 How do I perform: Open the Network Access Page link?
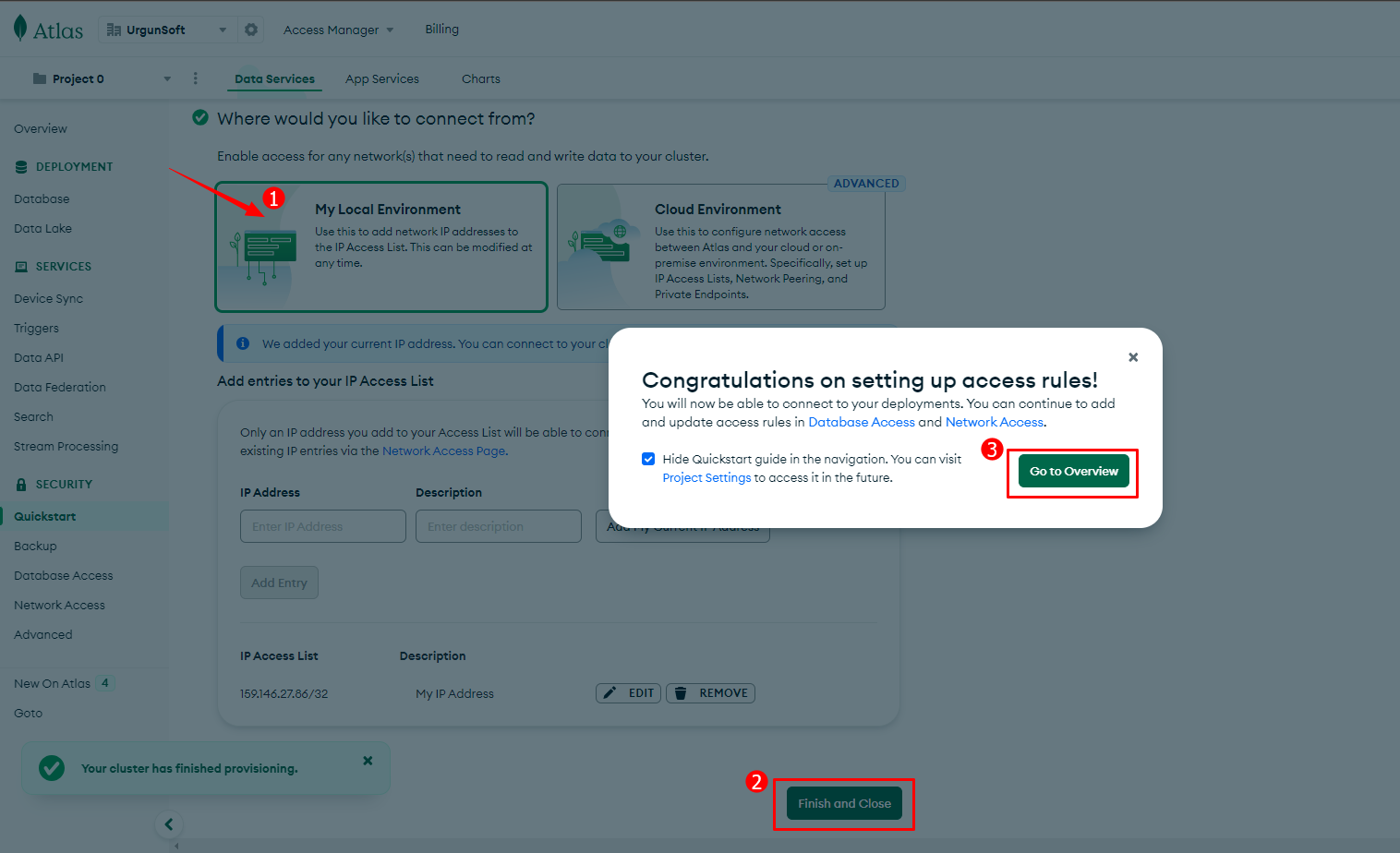[443, 451]
